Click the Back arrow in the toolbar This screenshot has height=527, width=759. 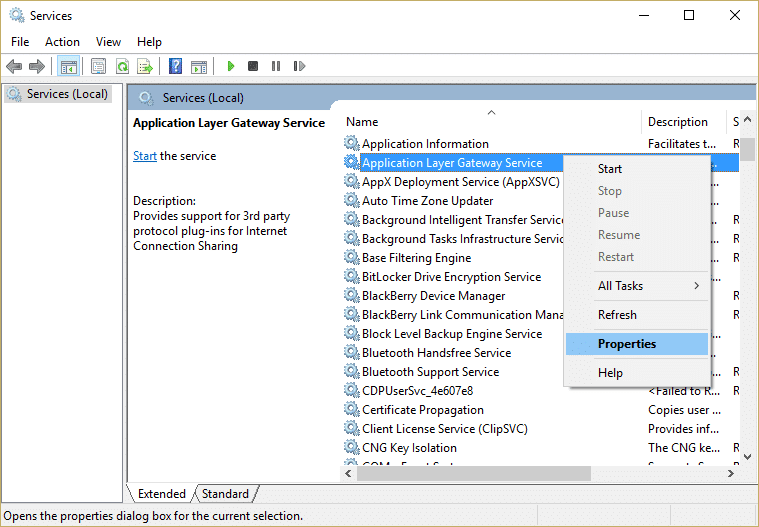14,66
